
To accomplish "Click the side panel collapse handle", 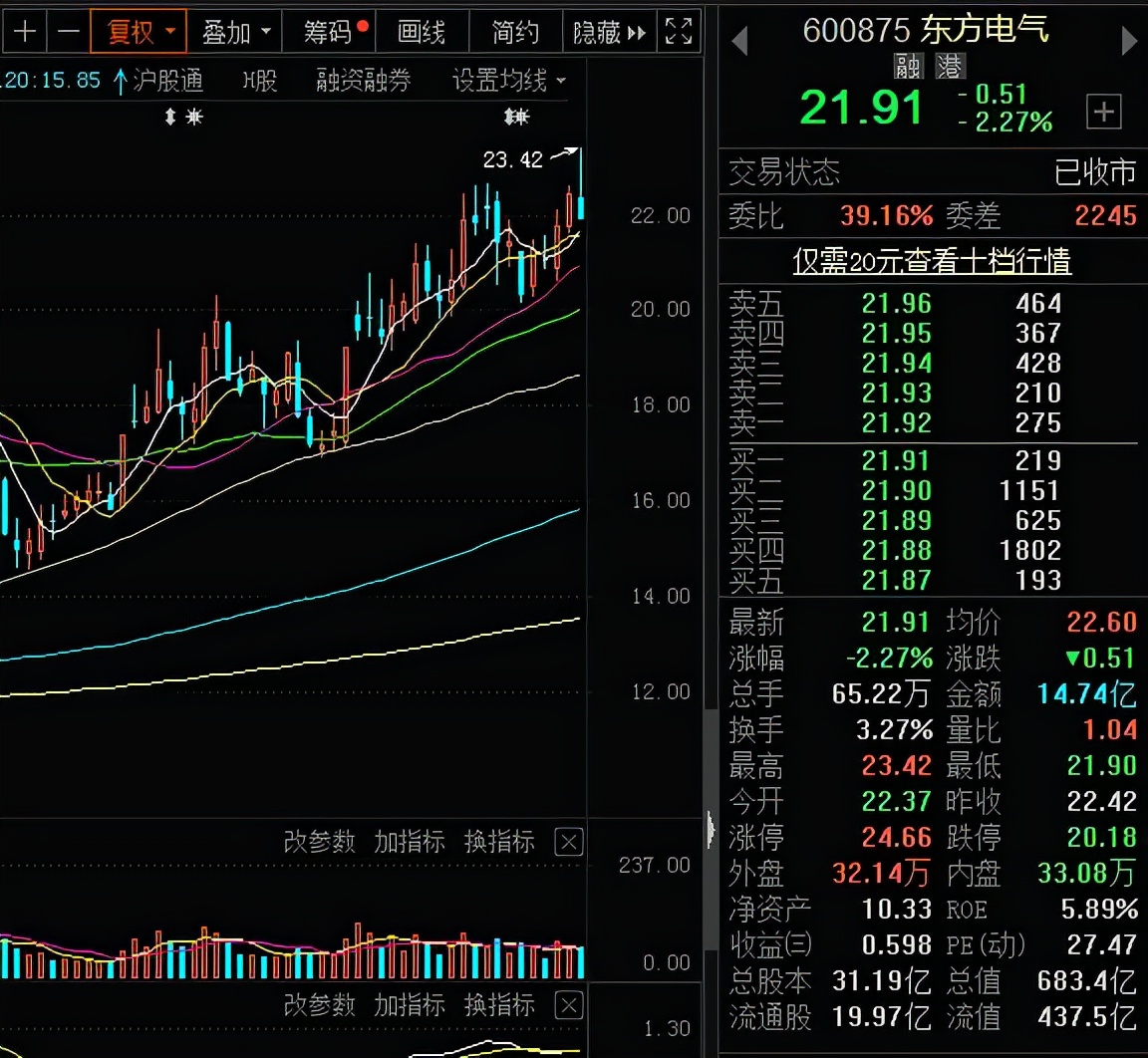I will tap(711, 830).
